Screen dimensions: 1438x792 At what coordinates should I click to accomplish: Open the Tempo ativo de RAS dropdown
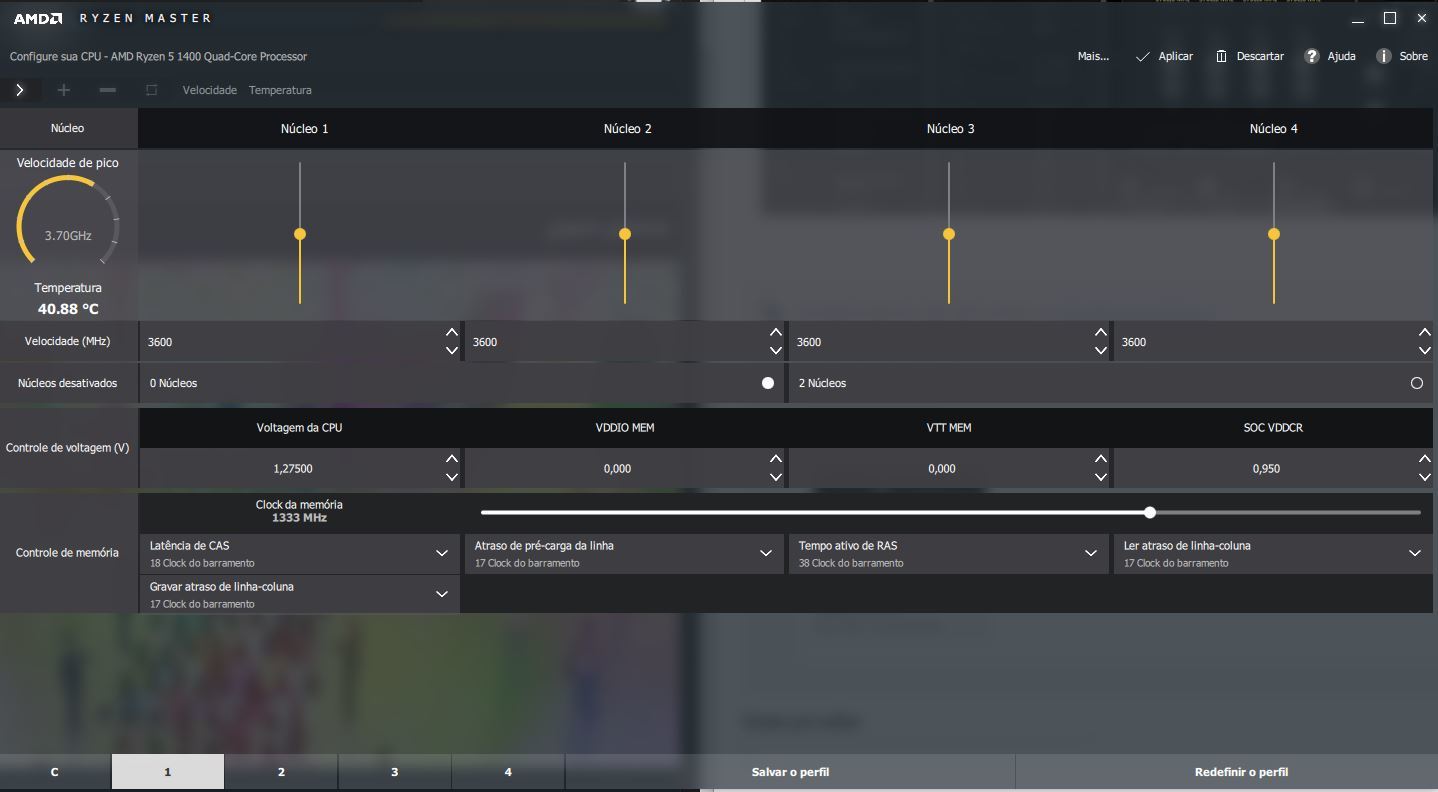click(x=948, y=553)
